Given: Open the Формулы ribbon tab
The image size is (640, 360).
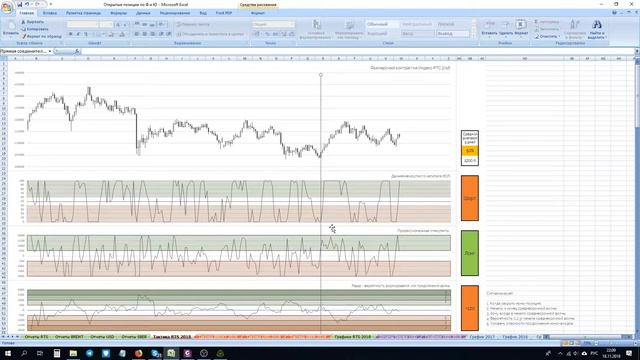Looking at the screenshot, I should 119,13.
